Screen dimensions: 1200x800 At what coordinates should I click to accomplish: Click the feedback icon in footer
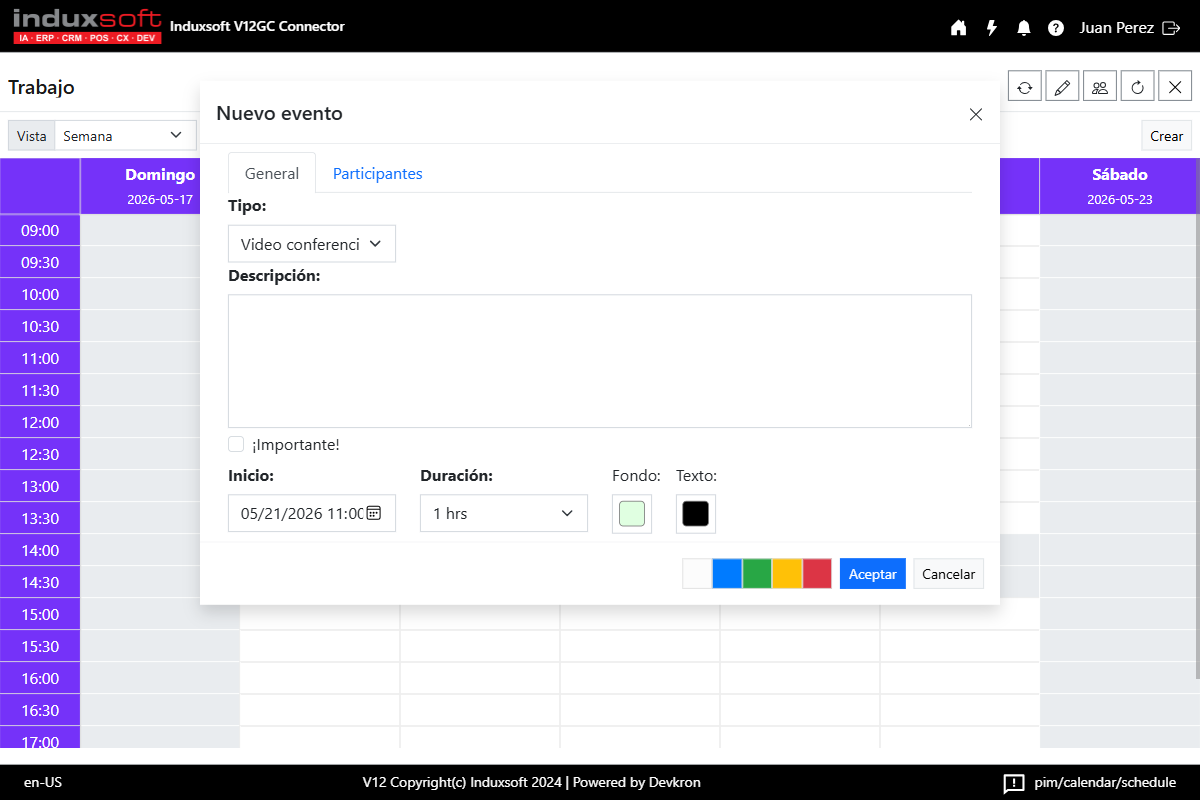coord(1014,783)
